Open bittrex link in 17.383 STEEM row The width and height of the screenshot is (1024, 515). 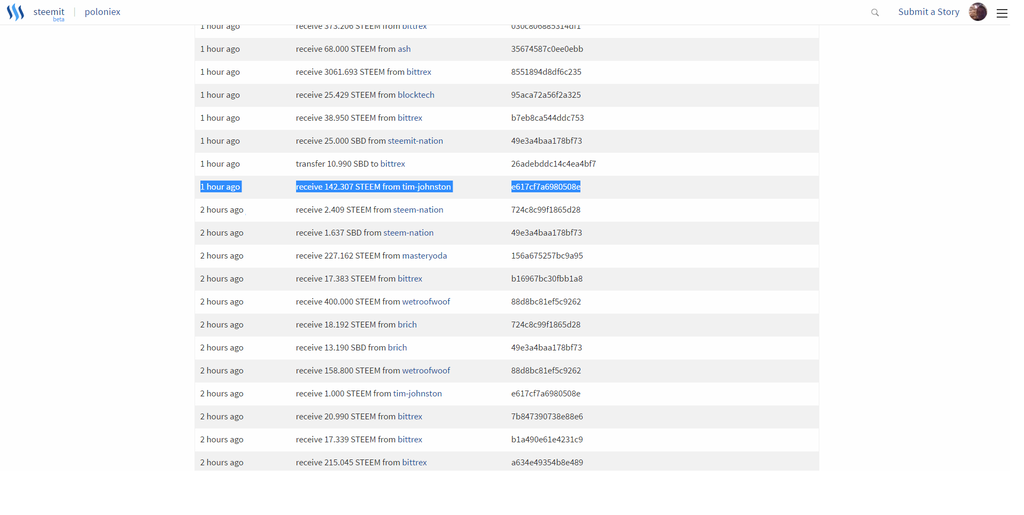point(410,279)
